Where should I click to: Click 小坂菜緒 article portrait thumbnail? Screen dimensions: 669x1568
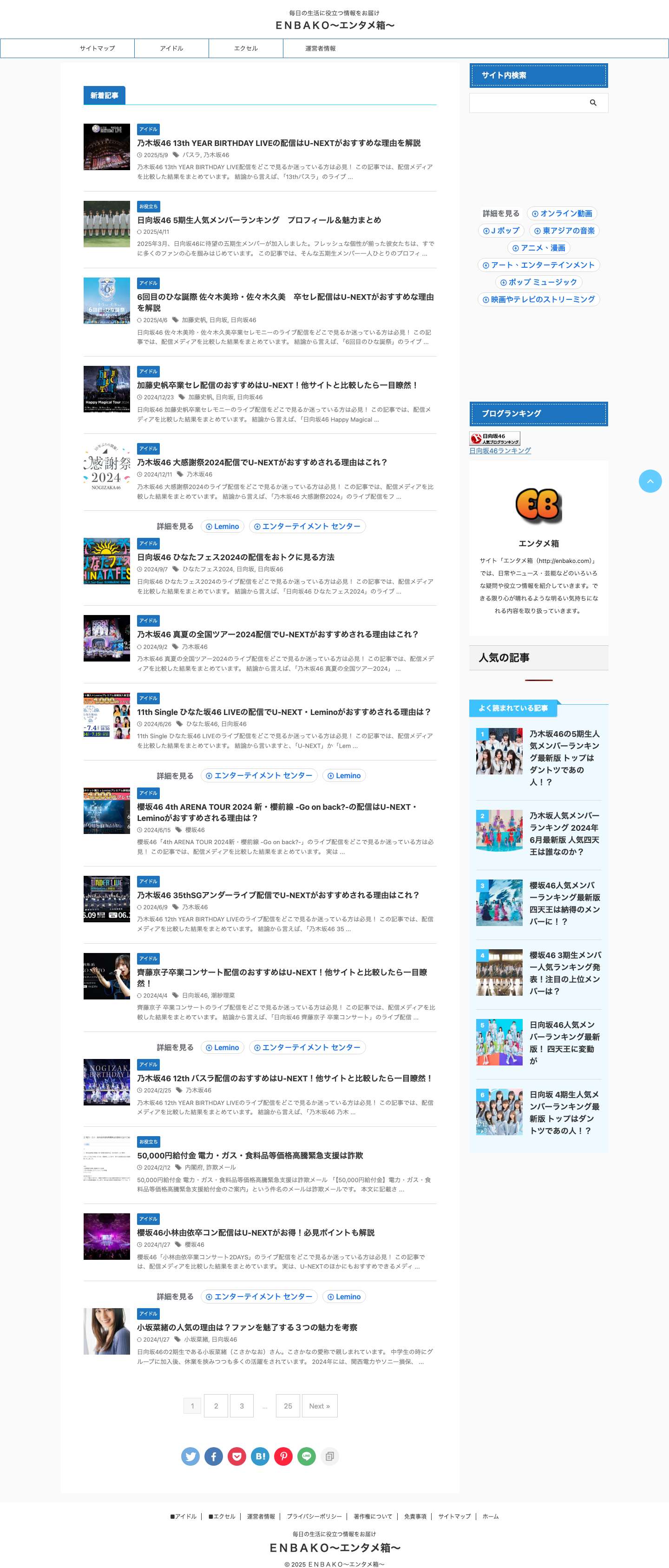pyautogui.click(x=106, y=1331)
